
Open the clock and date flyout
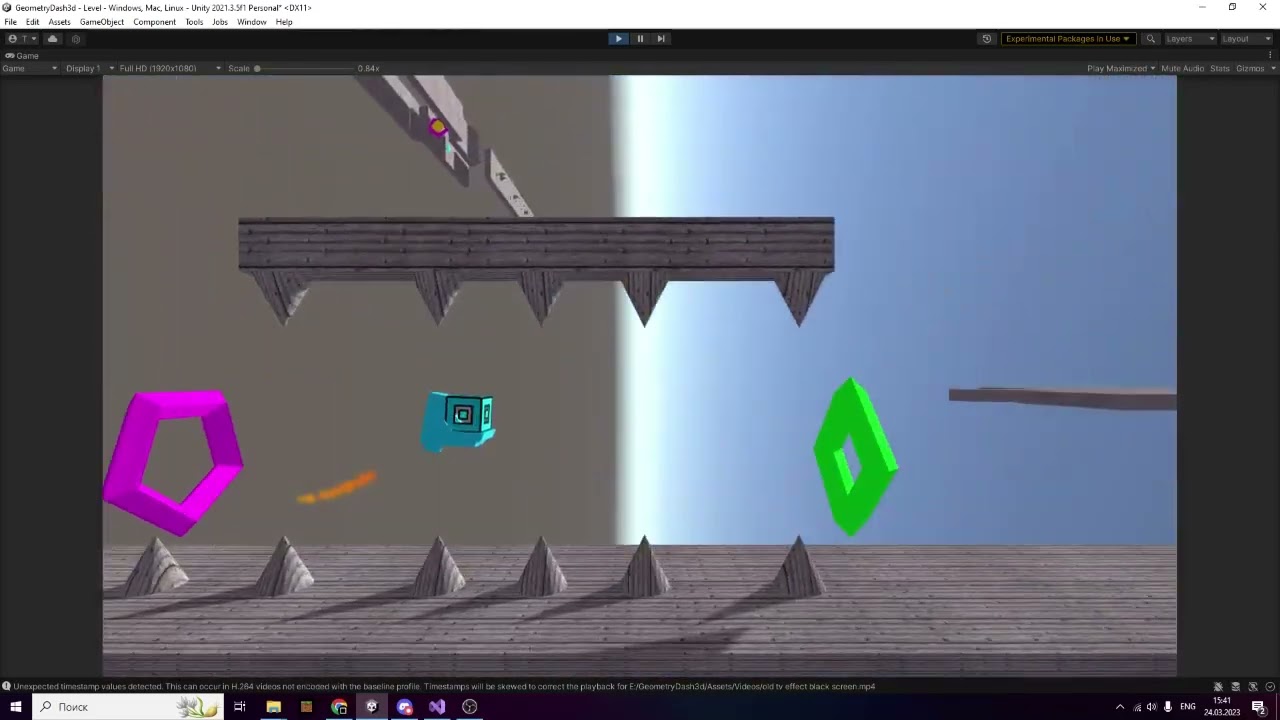coord(1222,707)
